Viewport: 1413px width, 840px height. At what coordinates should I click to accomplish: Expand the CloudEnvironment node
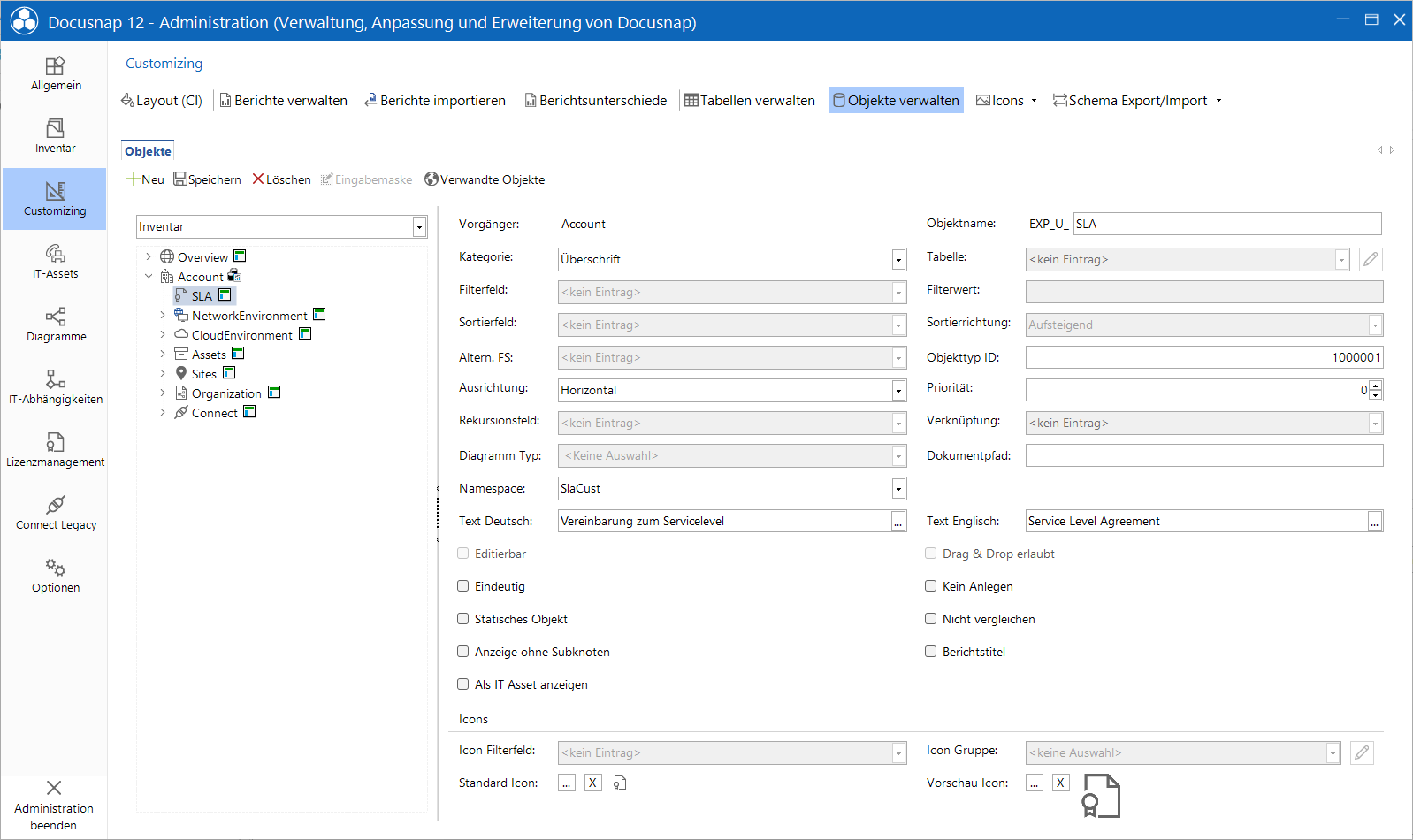163,335
